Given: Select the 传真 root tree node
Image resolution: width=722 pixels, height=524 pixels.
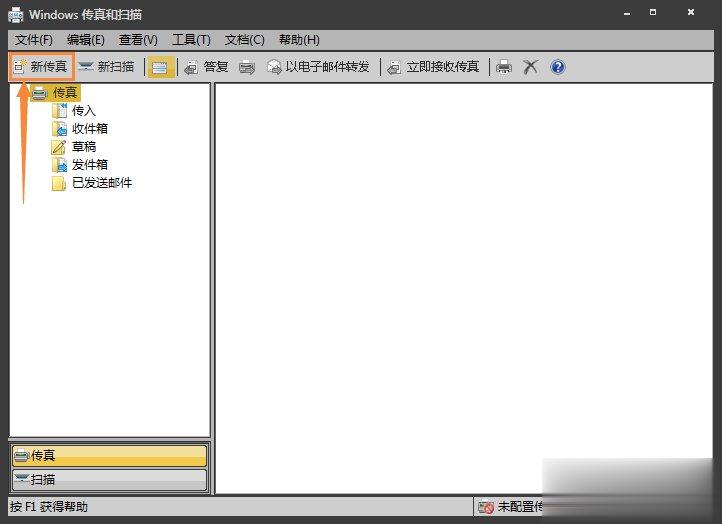Looking at the screenshot, I should coord(56,93).
